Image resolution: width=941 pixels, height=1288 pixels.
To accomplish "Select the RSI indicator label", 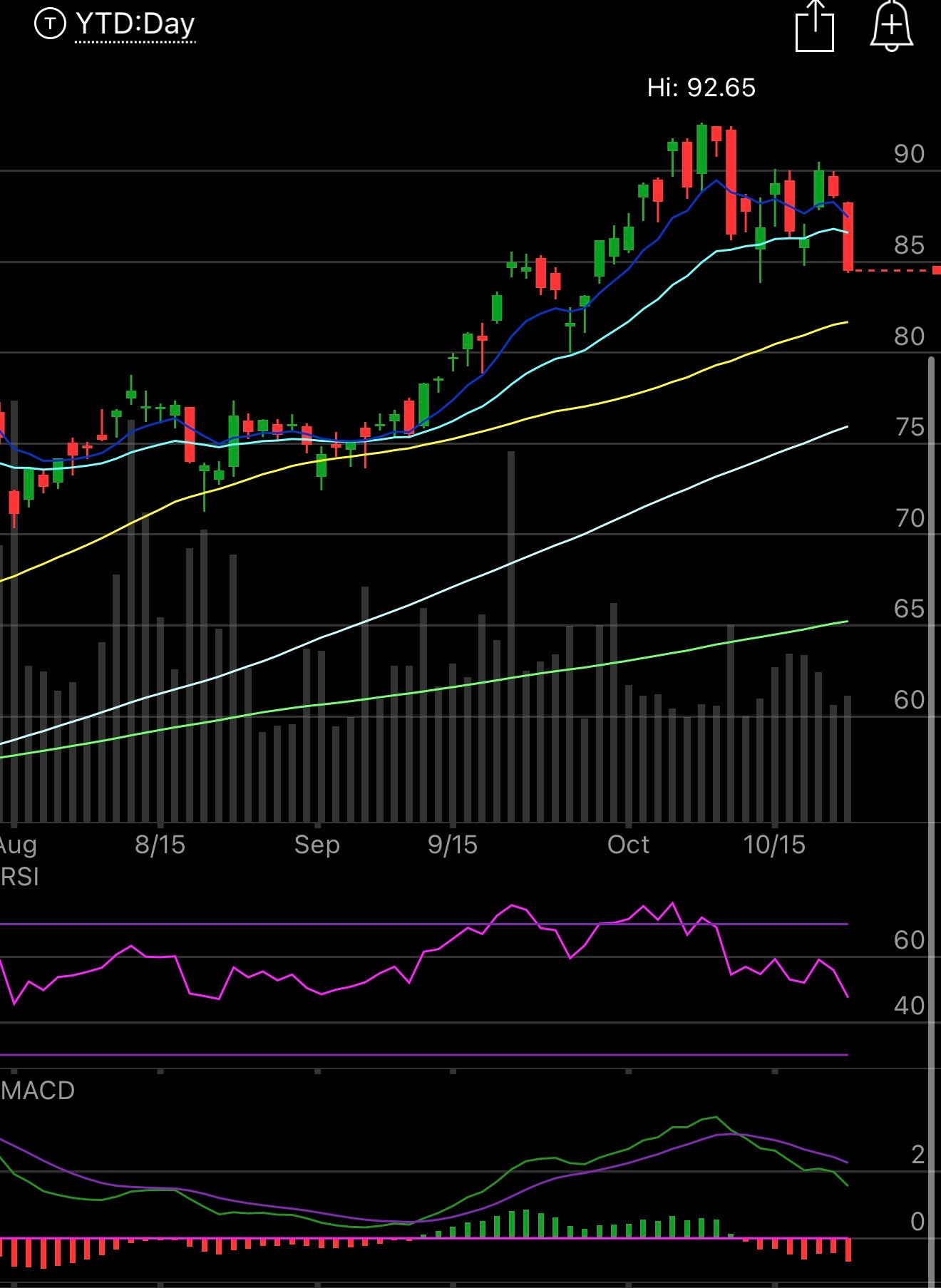I will coord(19,877).
